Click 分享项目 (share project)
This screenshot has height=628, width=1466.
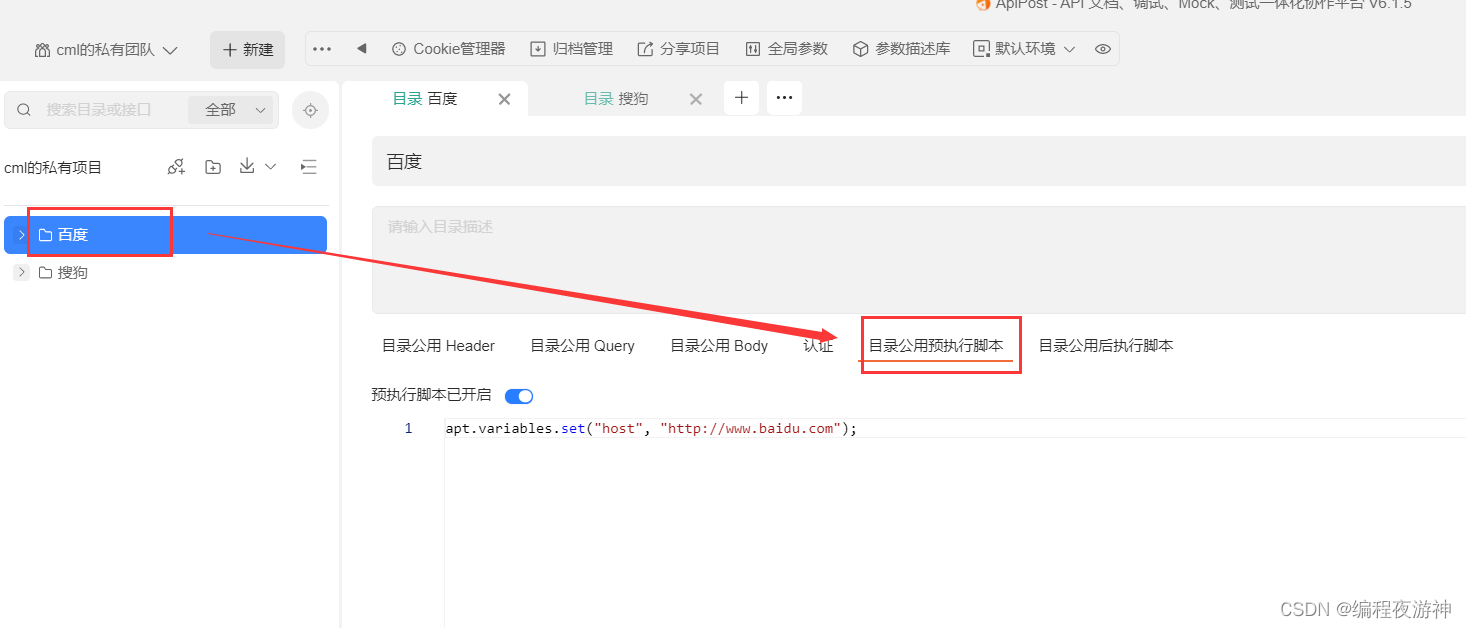pyautogui.click(x=678, y=48)
